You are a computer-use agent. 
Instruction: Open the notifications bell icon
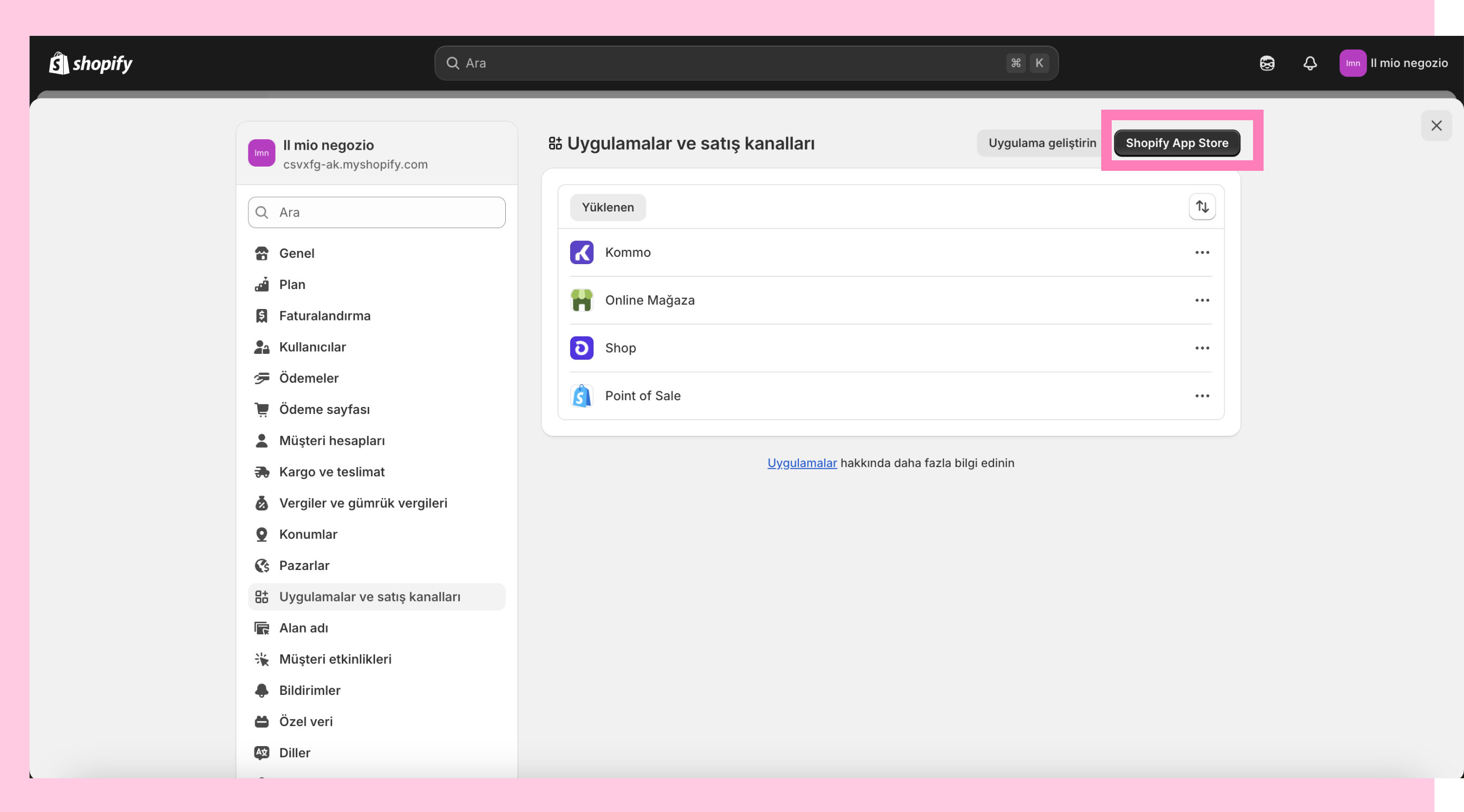pyautogui.click(x=1309, y=63)
